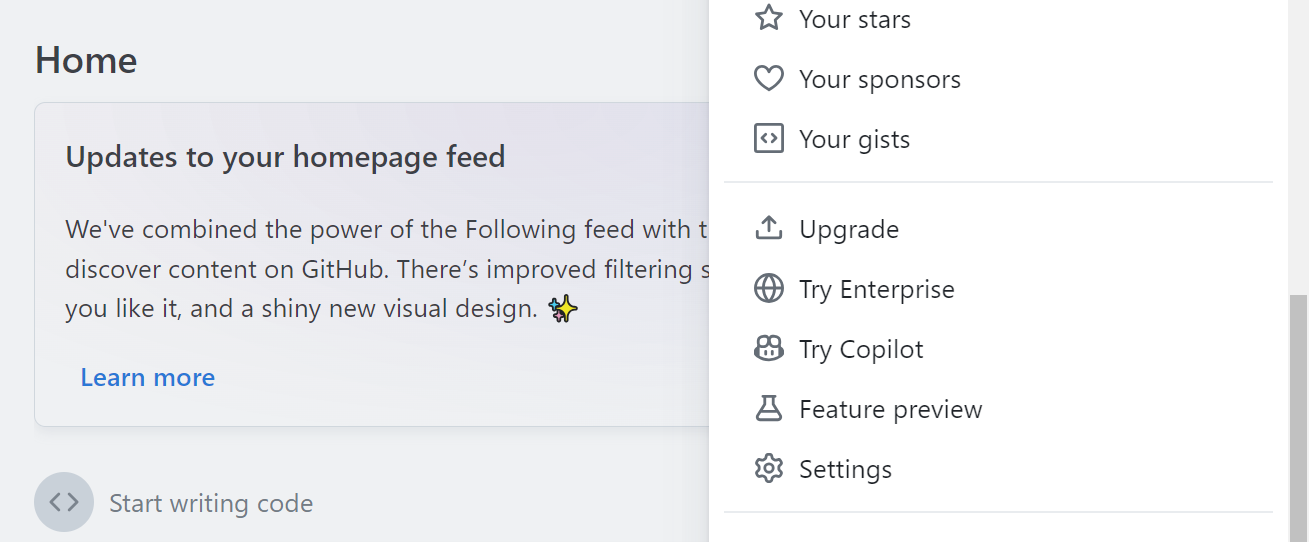Screen dimensions: 1309x542
Task: Click the Upgrade upload arrow icon
Action: click(x=768, y=229)
